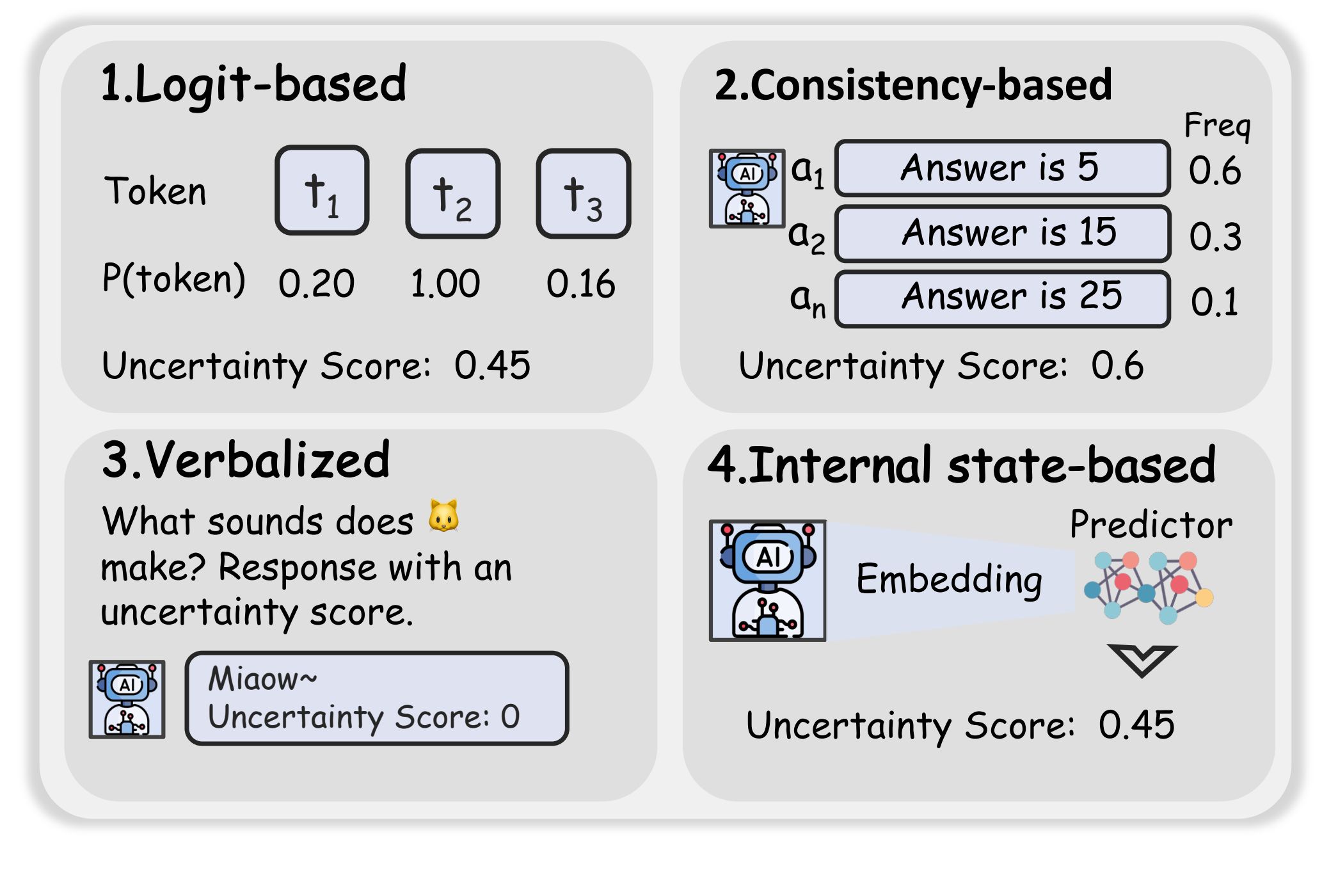Screen dimensions: 1322x896
Task: Click the Miaow~ response bubble
Action: (x=376, y=698)
